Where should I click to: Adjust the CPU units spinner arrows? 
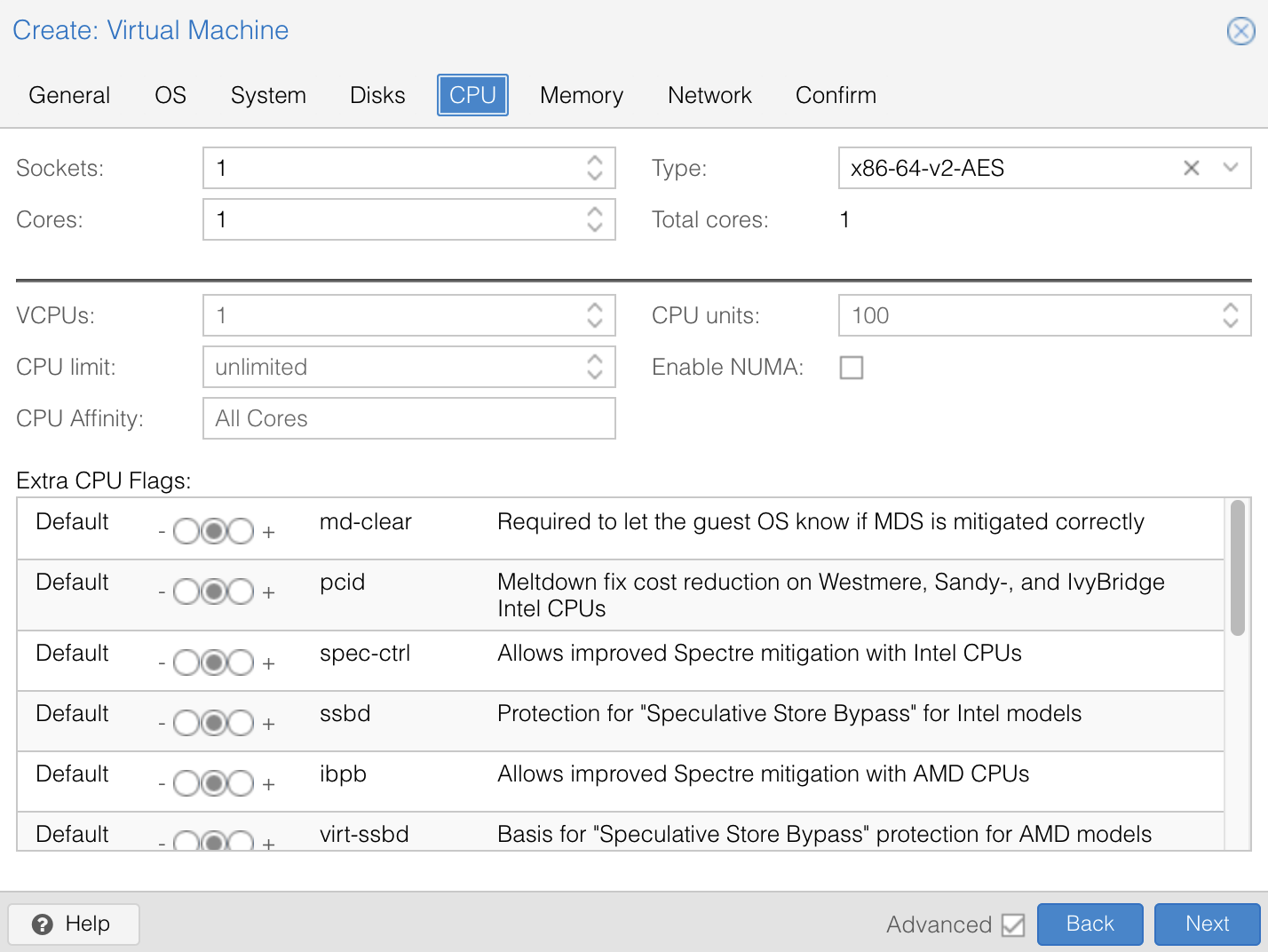tap(1230, 315)
